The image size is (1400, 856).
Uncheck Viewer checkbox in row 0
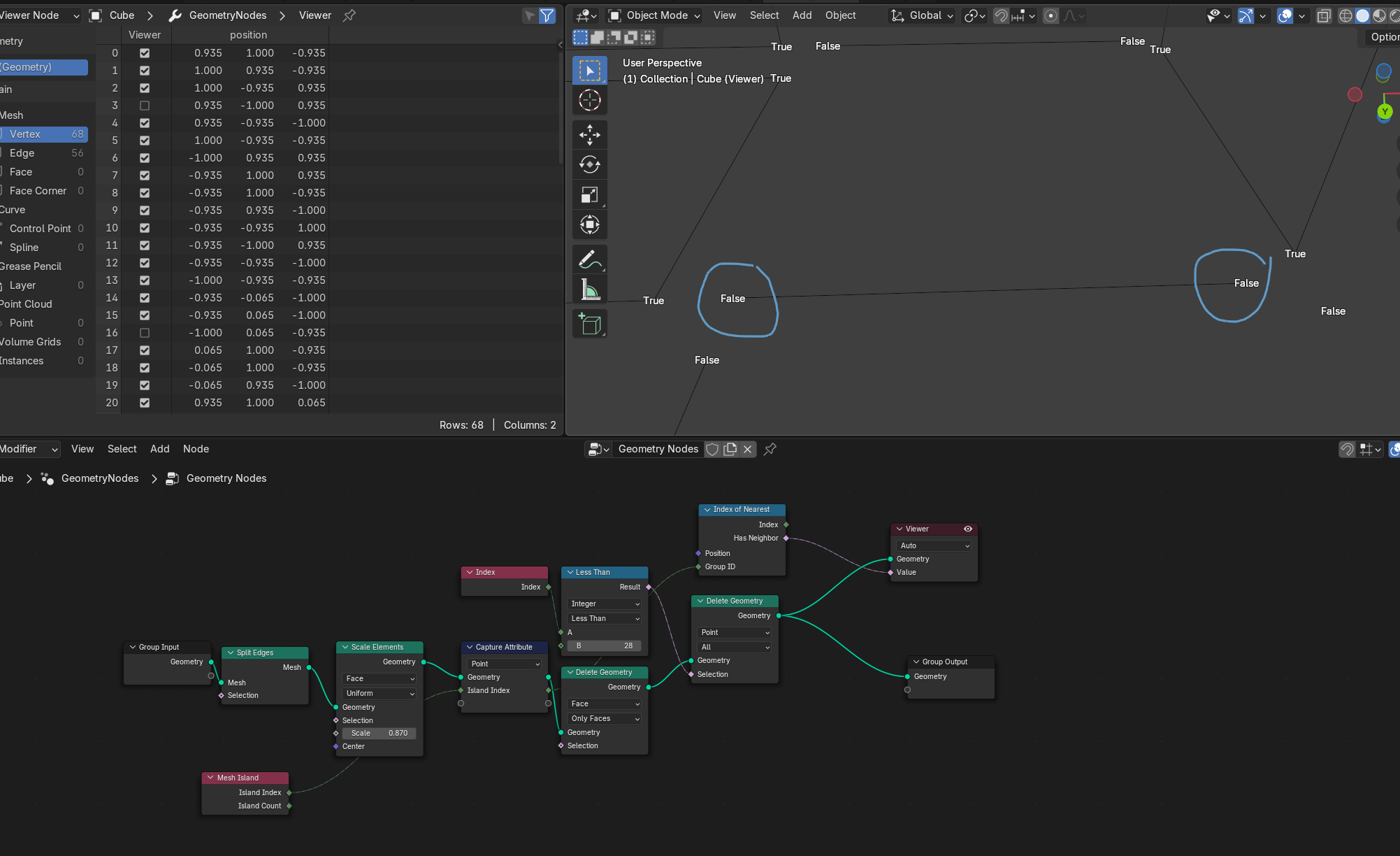click(x=145, y=53)
